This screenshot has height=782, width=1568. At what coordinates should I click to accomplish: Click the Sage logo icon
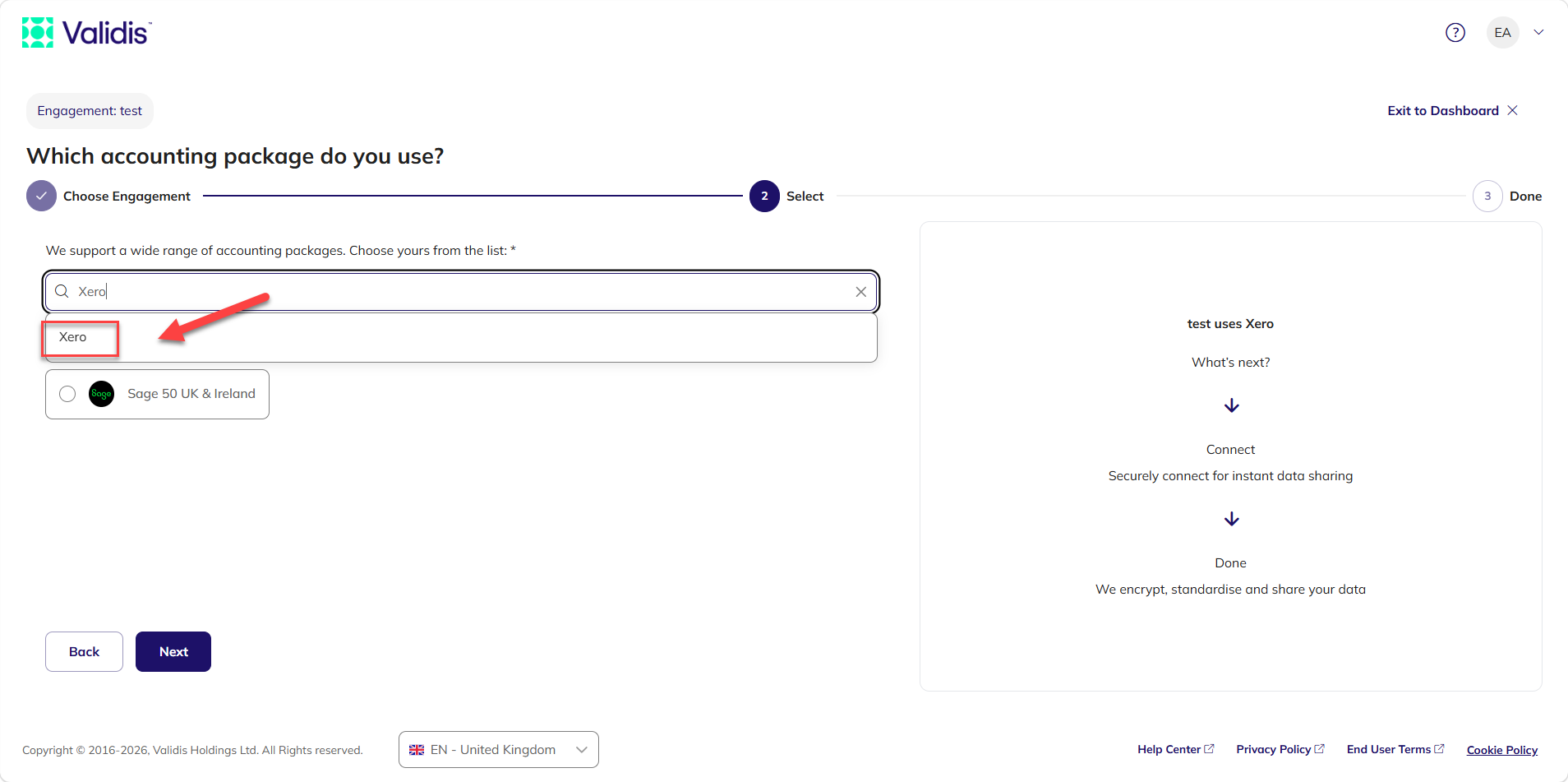pyautogui.click(x=101, y=394)
